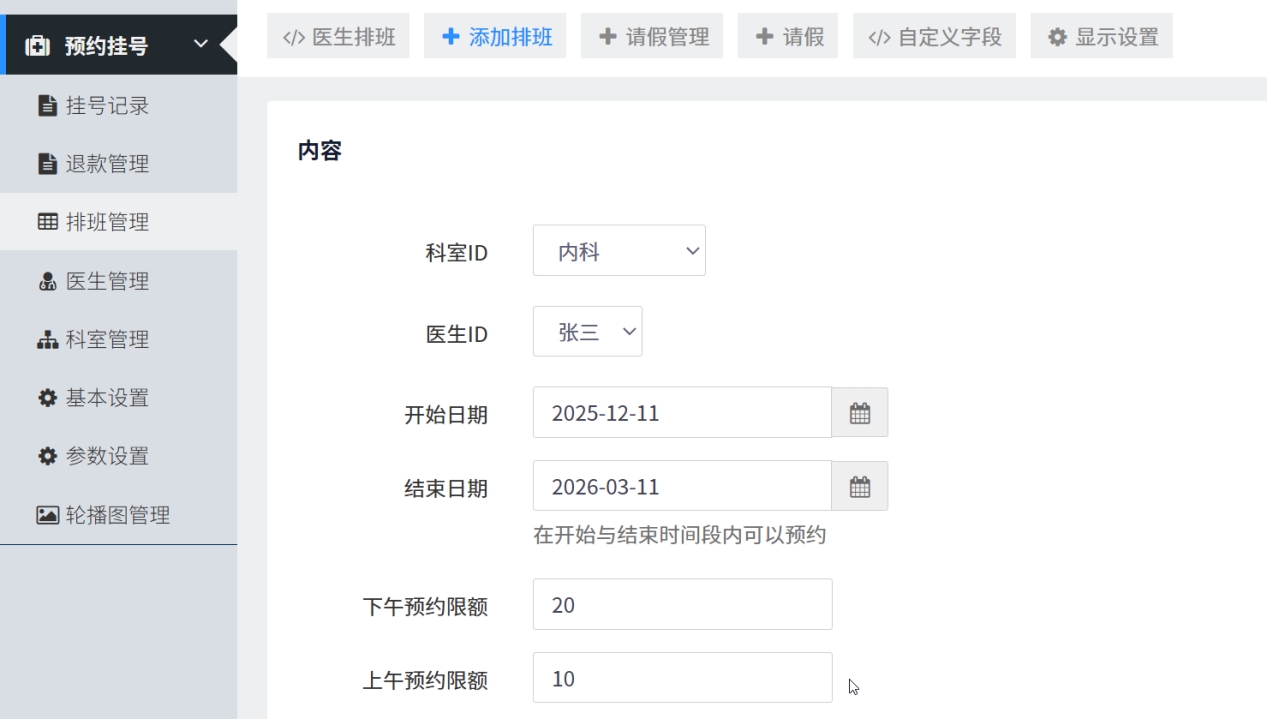
Task: Click the 请假 button
Action: coord(789,37)
